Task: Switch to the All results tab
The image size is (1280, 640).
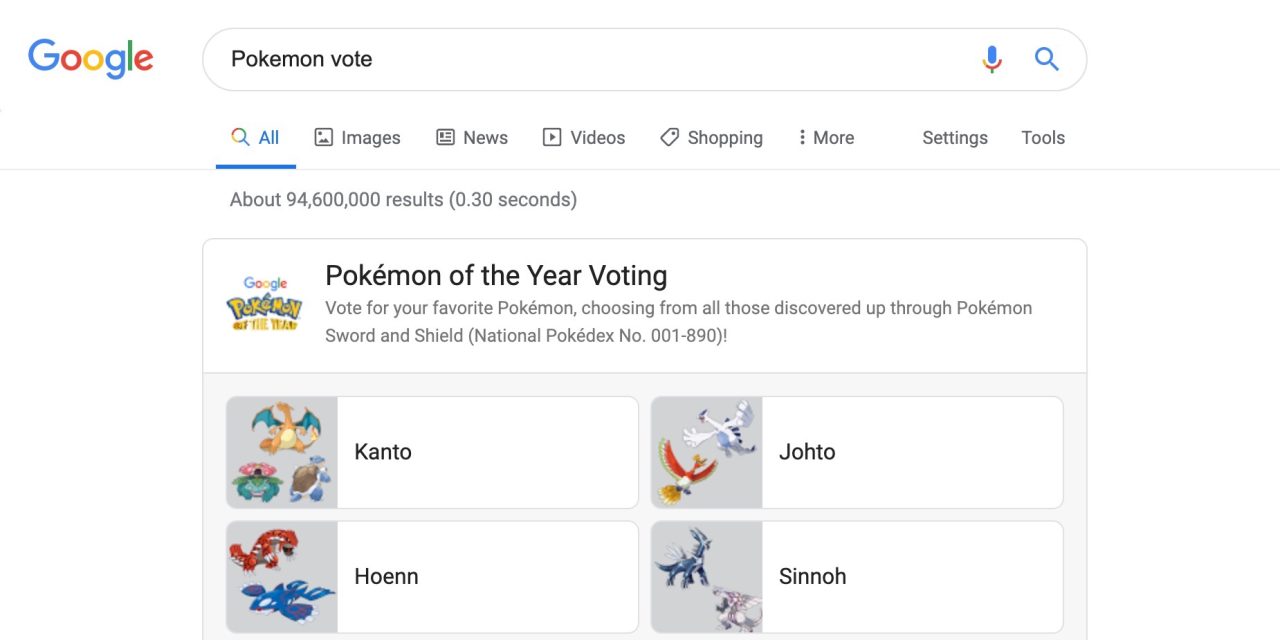Action: click(256, 137)
